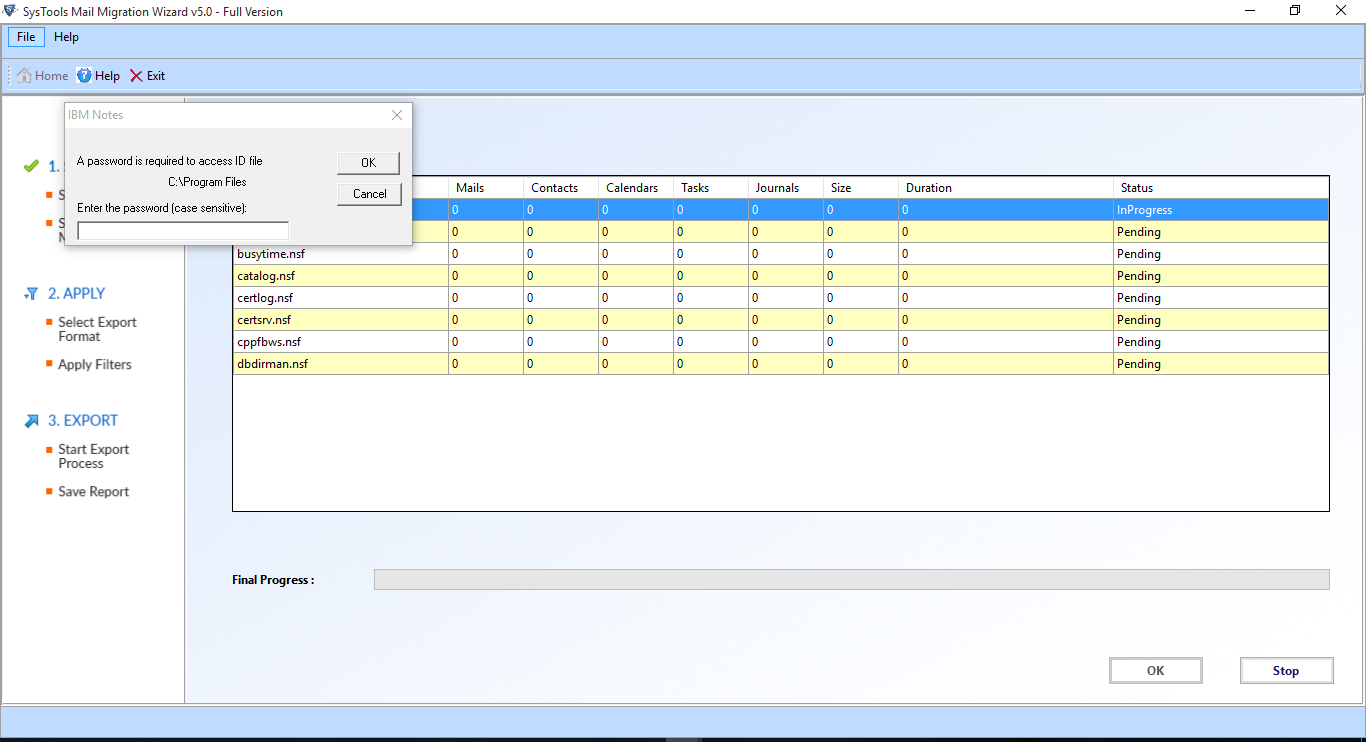Select the certlog.nsf row

click(x=781, y=298)
